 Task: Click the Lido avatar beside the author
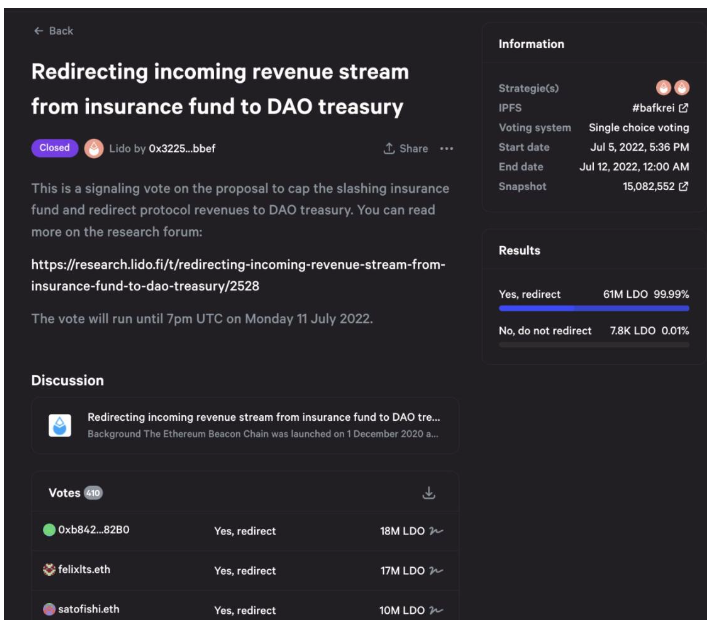point(94,148)
